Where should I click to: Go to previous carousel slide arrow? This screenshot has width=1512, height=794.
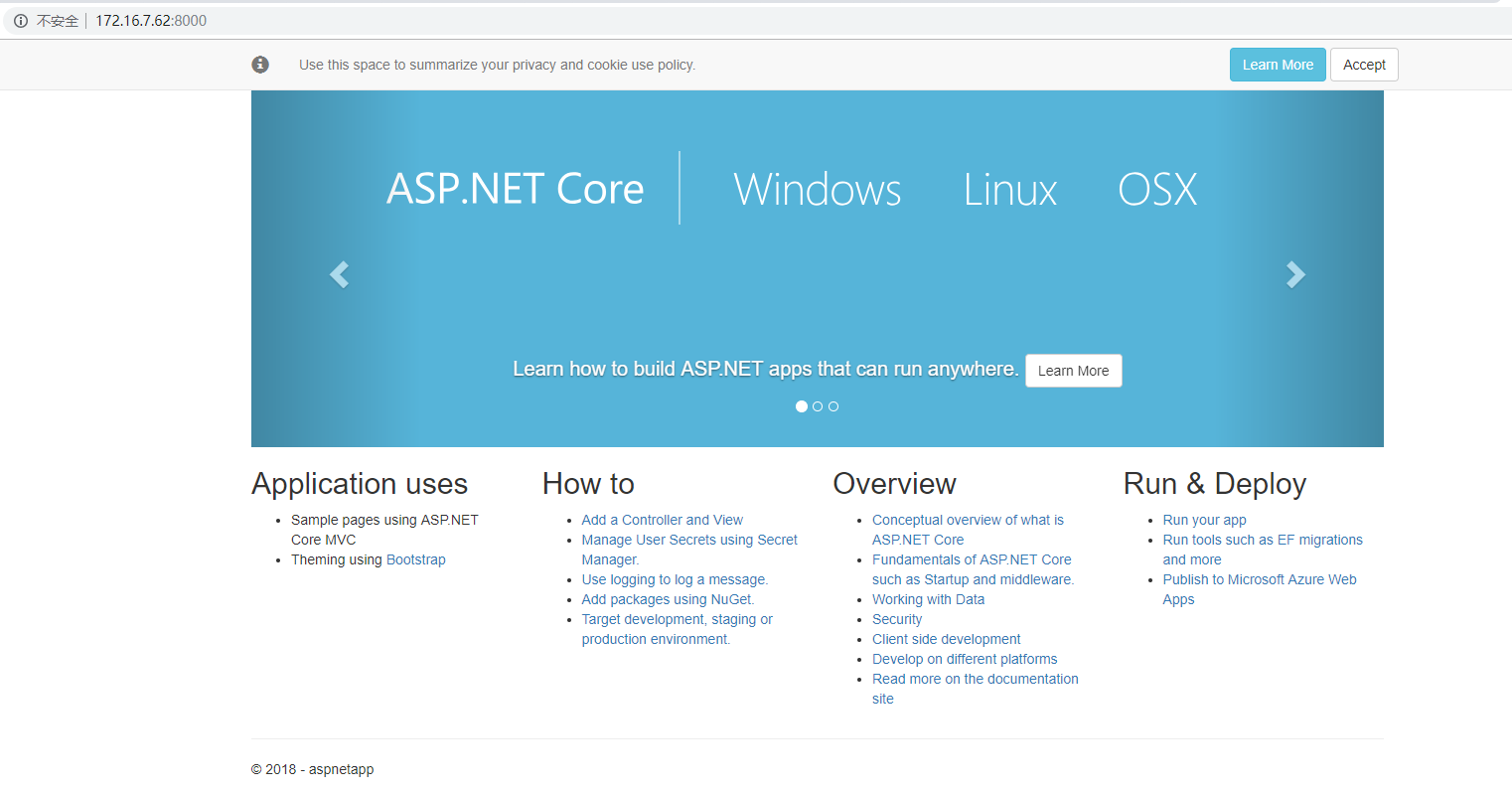[x=340, y=274]
